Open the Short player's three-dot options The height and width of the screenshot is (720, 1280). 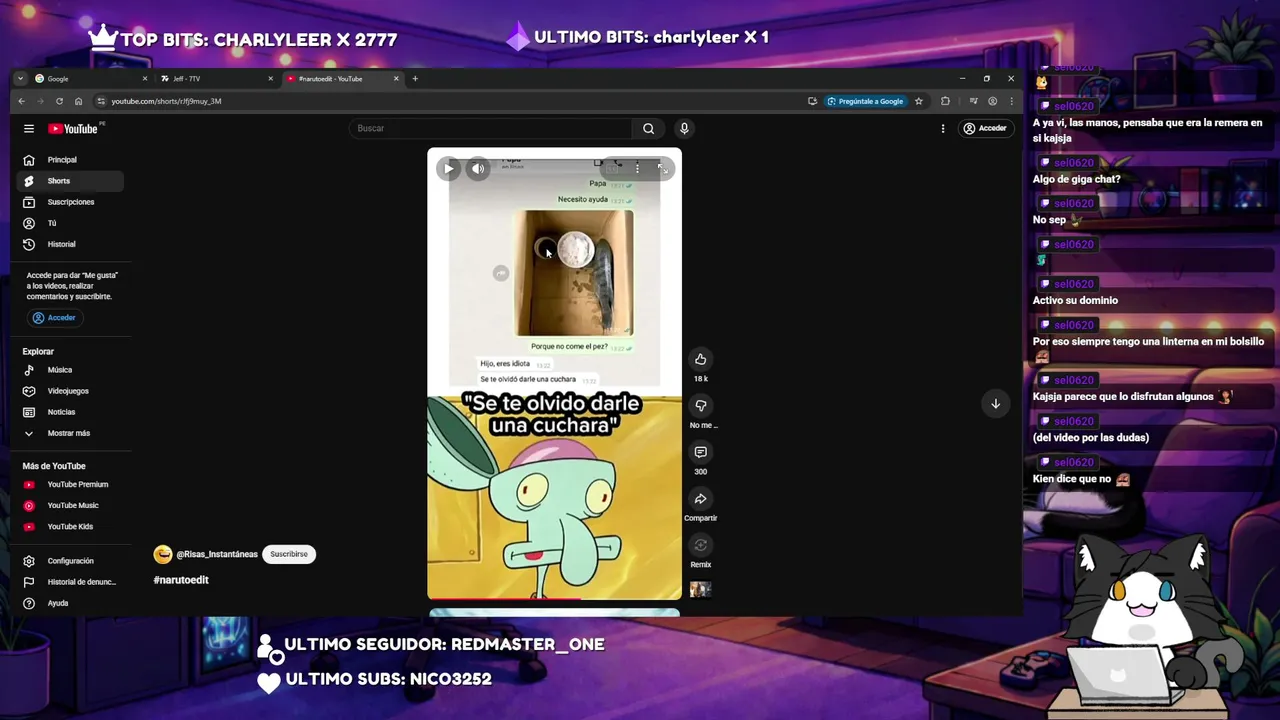[637, 168]
